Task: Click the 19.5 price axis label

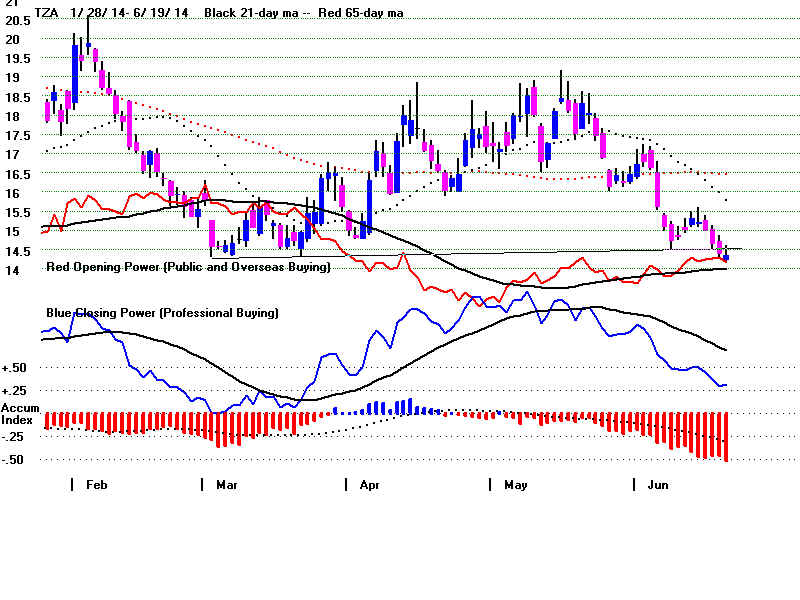Action: (18, 59)
